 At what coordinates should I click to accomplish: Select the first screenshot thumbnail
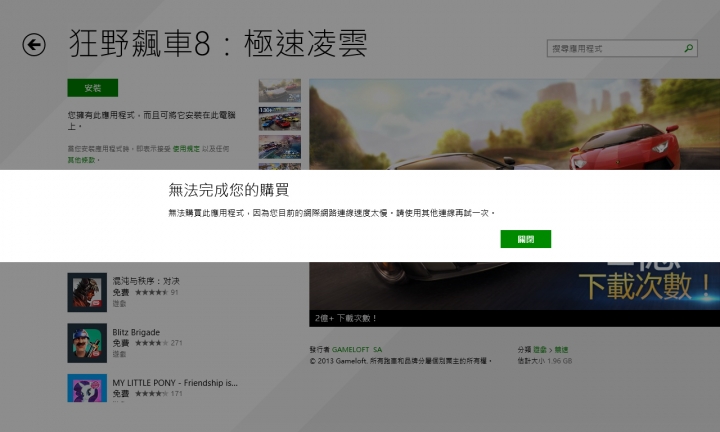pyautogui.click(x=280, y=90)
